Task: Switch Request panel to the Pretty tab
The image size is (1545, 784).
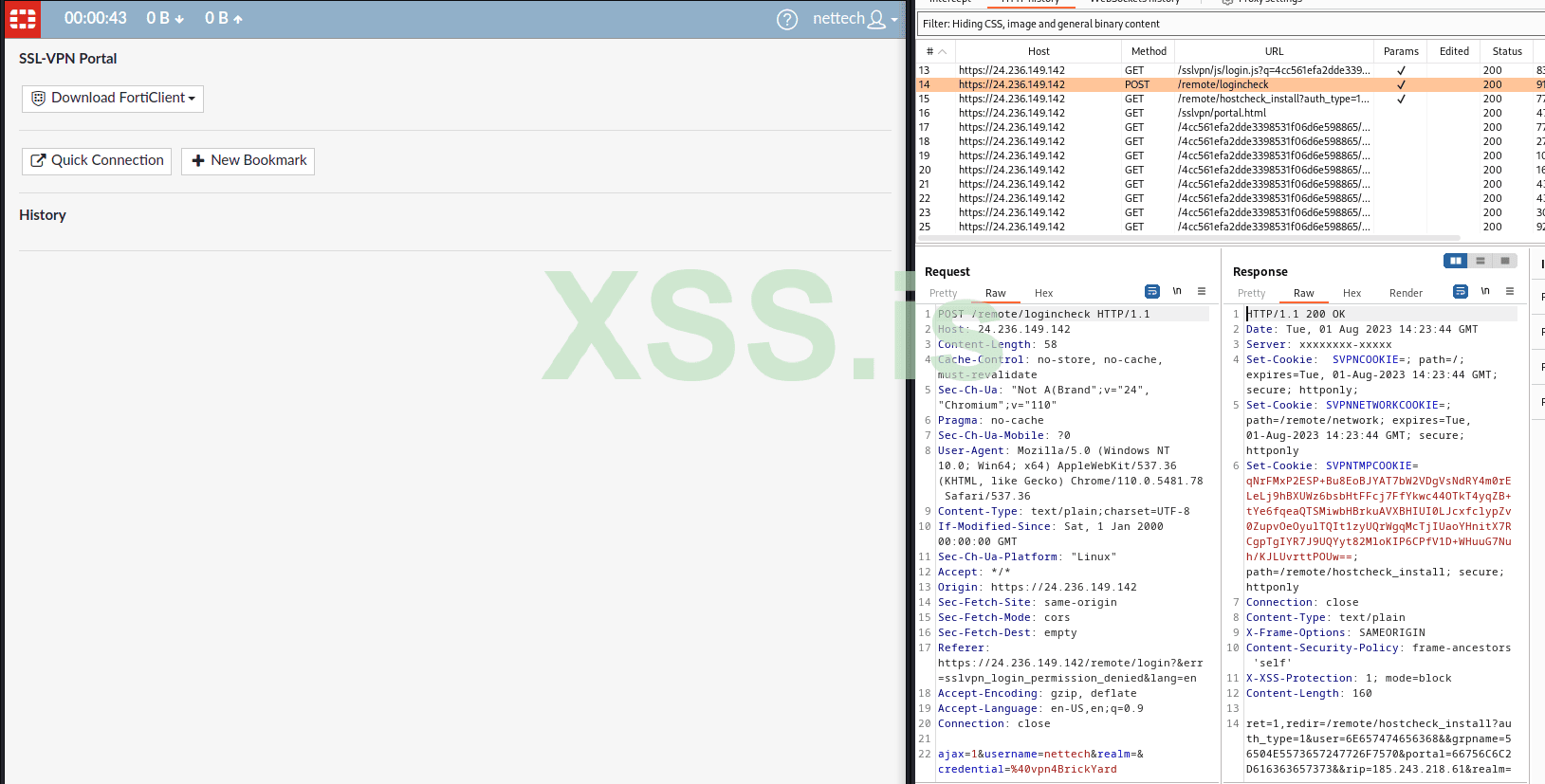Action: [x=943, y=294]
